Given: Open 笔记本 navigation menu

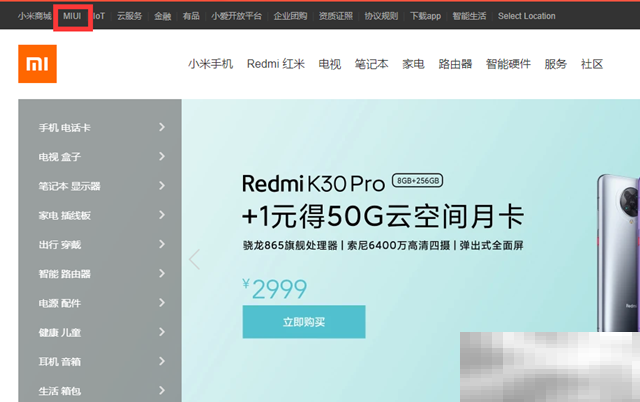Looking at the screenshot, I should (x=371, y=64).
